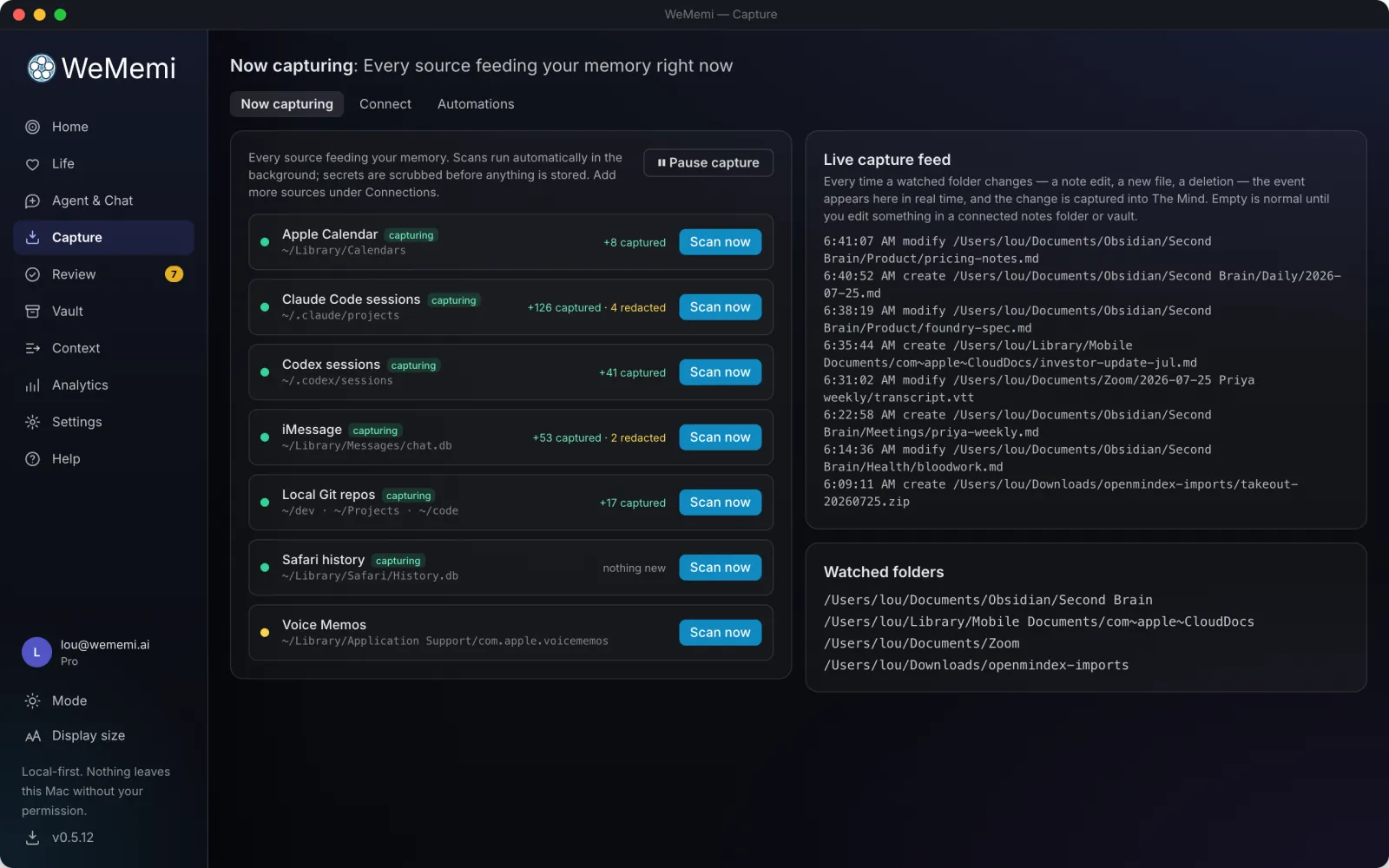Open Review checkmark icon
Screen dimensions: 1389x868
pyautogui.click(x=32, y=274)
